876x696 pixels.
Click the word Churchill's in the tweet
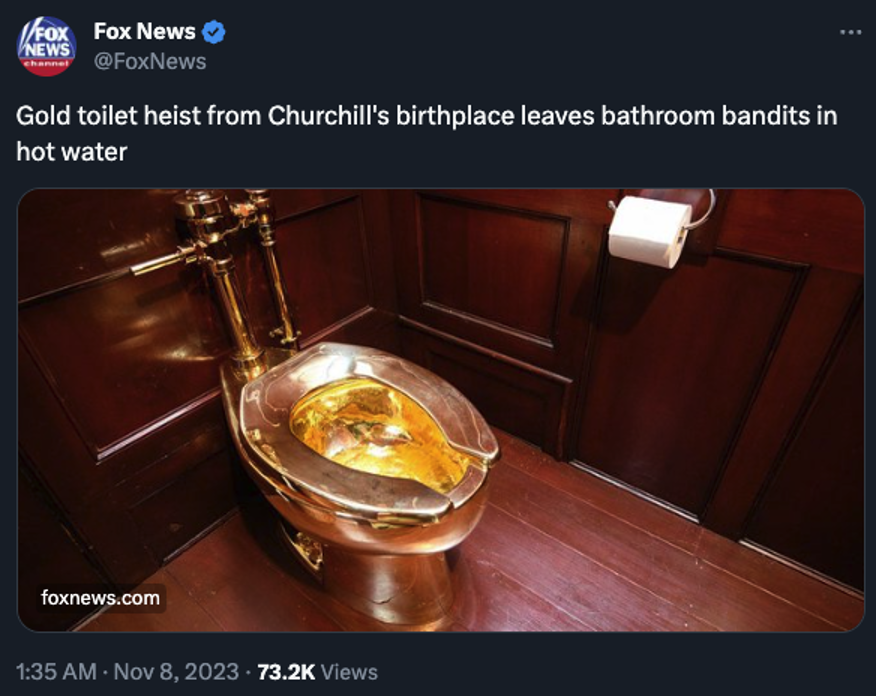328,116
